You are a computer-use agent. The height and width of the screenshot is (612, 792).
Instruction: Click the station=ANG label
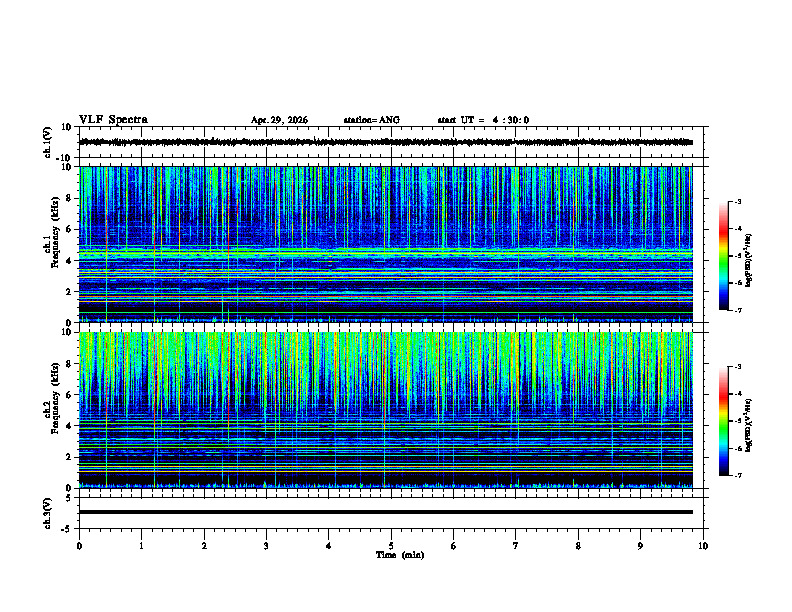click(372, 120)
